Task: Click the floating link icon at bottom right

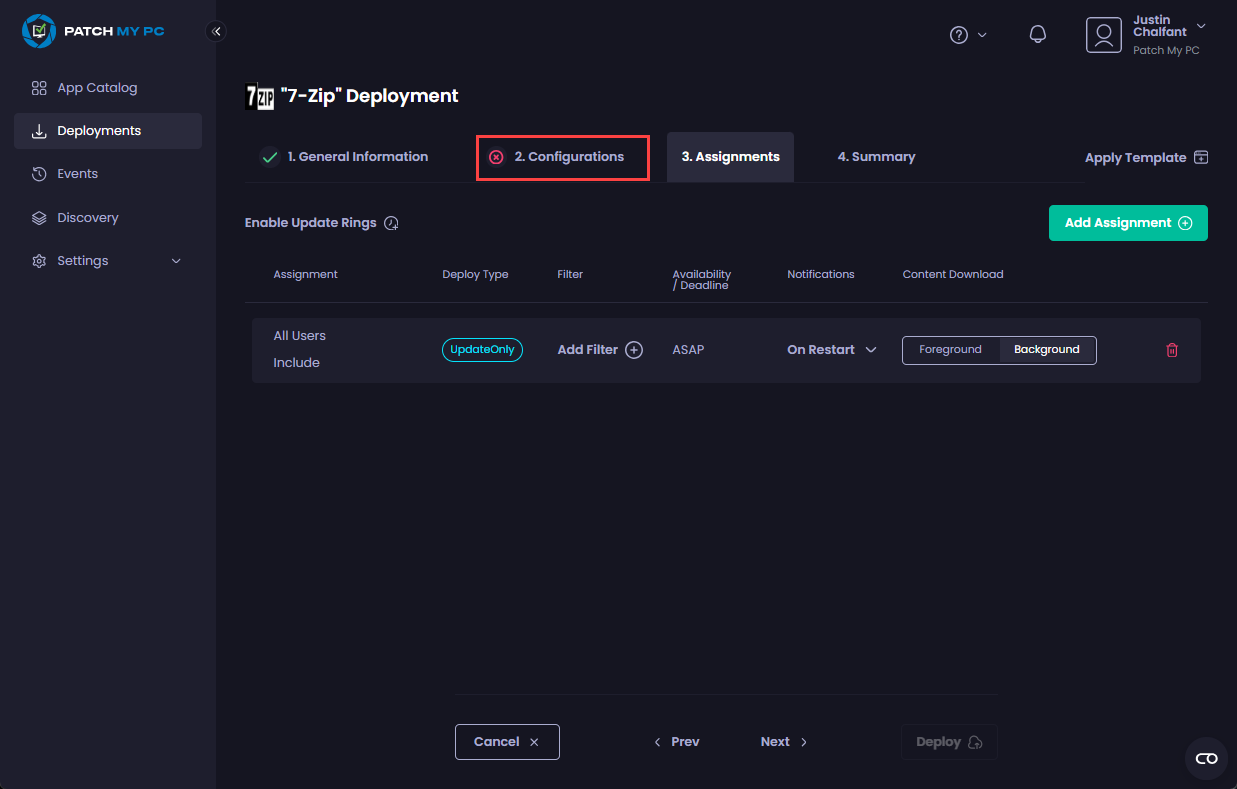Action: click(x=1206, y=759)
